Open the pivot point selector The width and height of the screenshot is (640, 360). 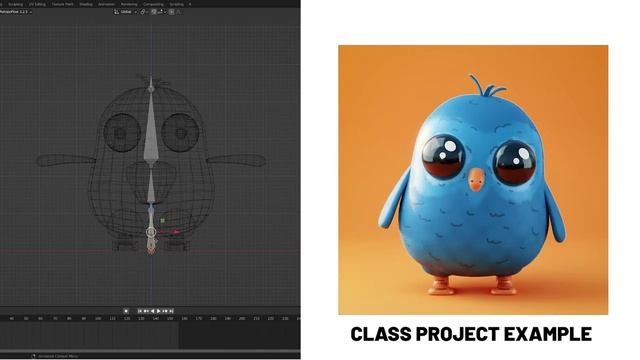[143, 12]
